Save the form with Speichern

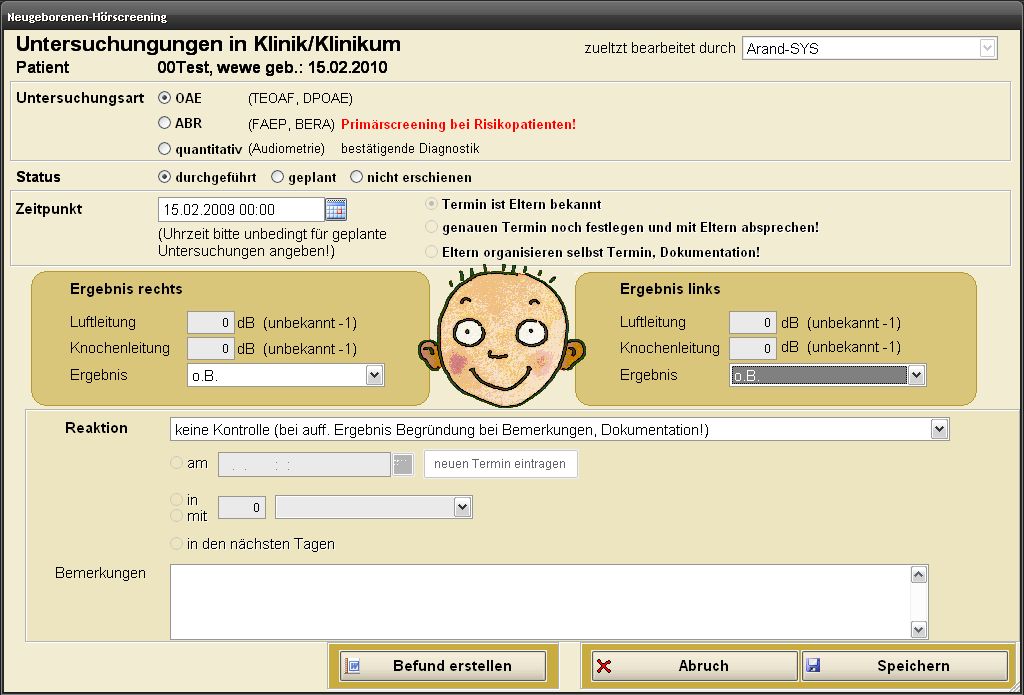[x=905, y=666]
